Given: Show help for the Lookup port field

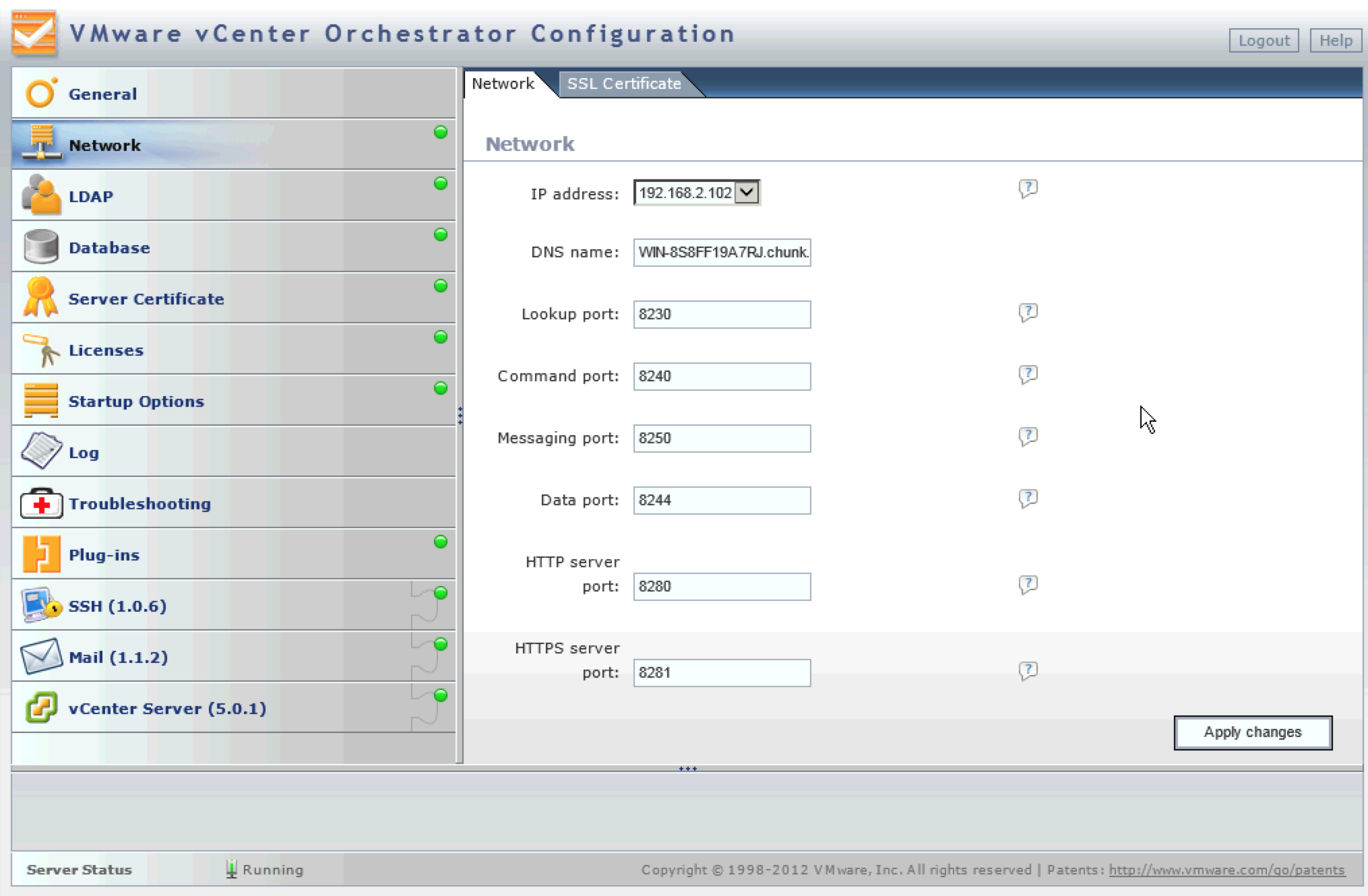Looking at the screenshot, I should pos(1028,313).
